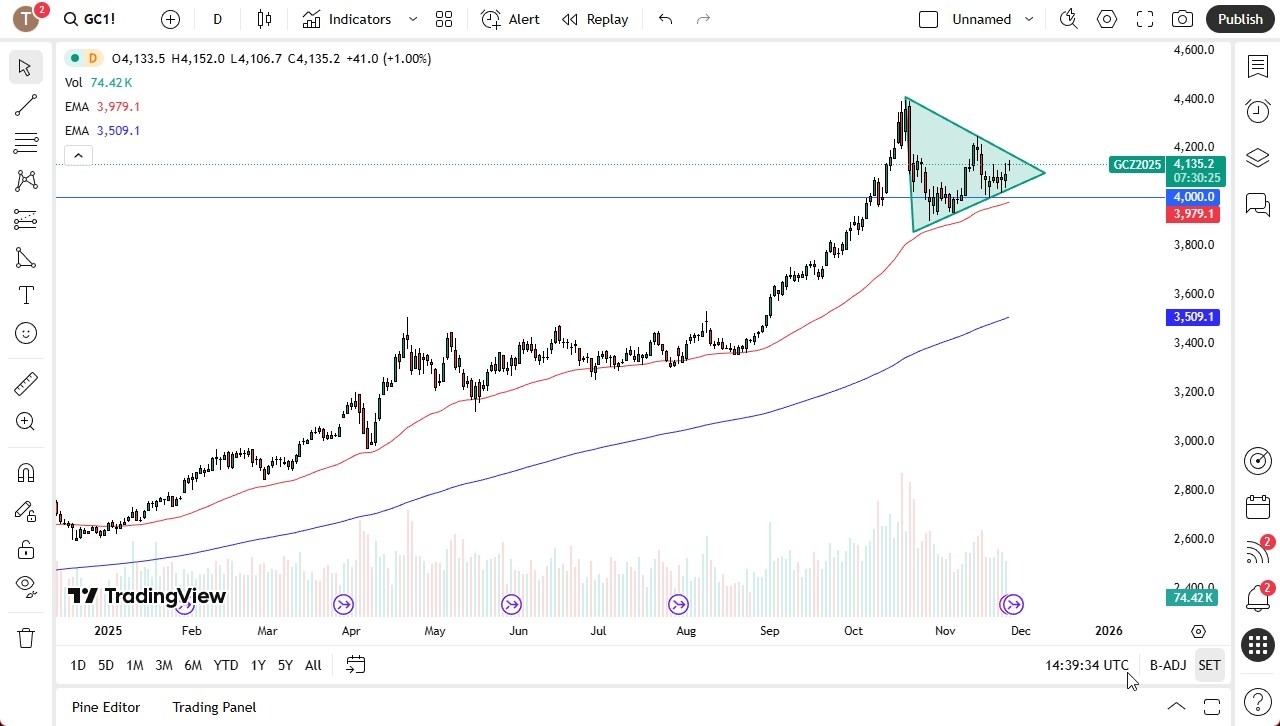The height and width of the screenshot is (726, 1280).
Task: Open the XABCD Pattern tool
Action: (x=26, y=181)
